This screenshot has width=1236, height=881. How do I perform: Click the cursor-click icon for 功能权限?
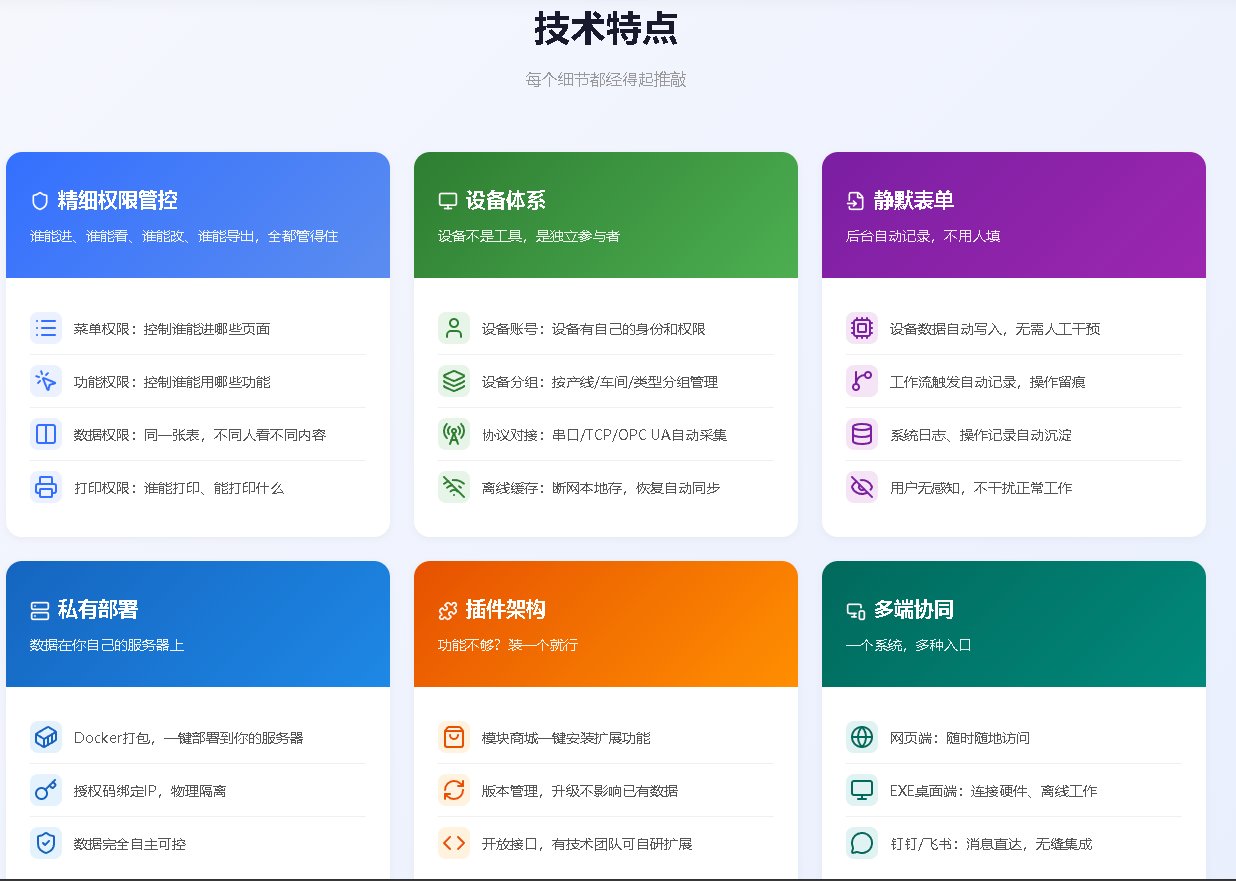[46, 381]
